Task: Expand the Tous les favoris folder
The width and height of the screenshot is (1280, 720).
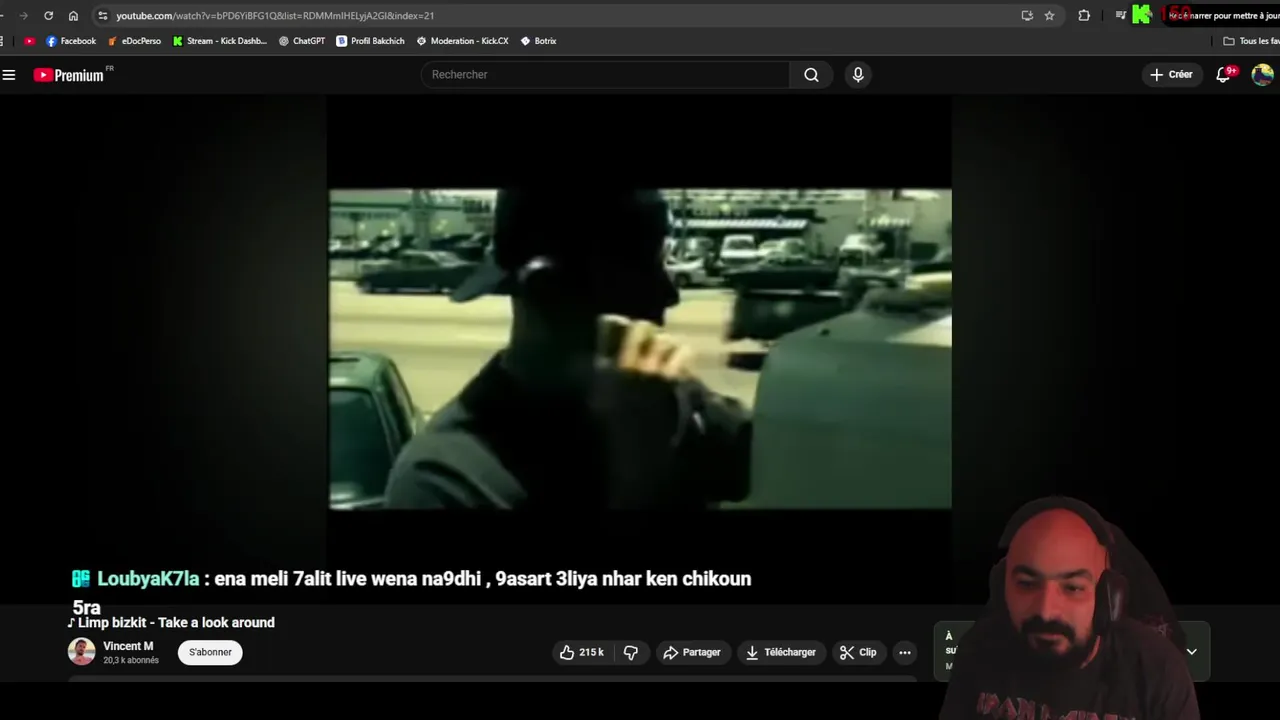Action: (1251, 41)
